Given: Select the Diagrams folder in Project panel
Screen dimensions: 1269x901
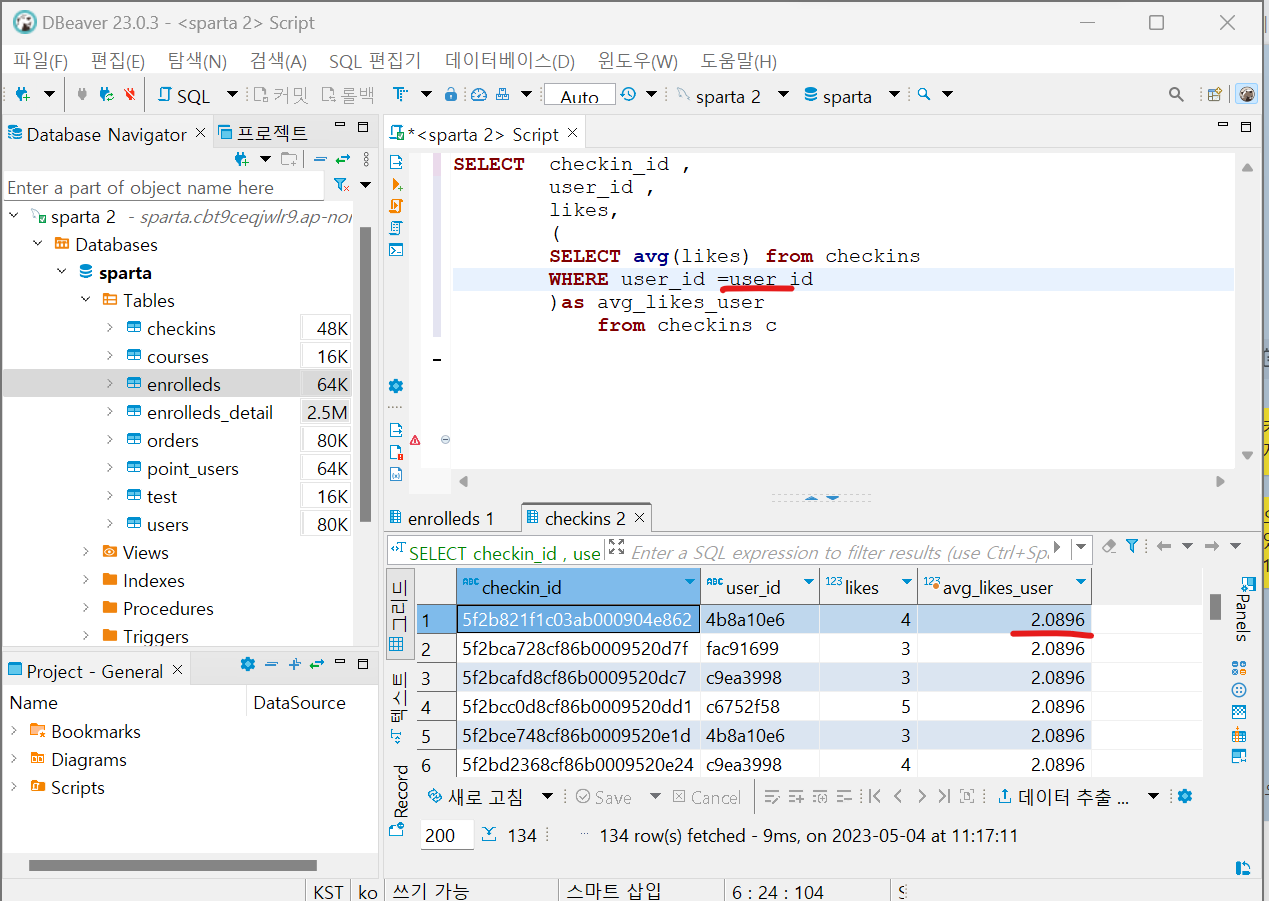Looking at the screenshot, I should [x=89, y=759].
